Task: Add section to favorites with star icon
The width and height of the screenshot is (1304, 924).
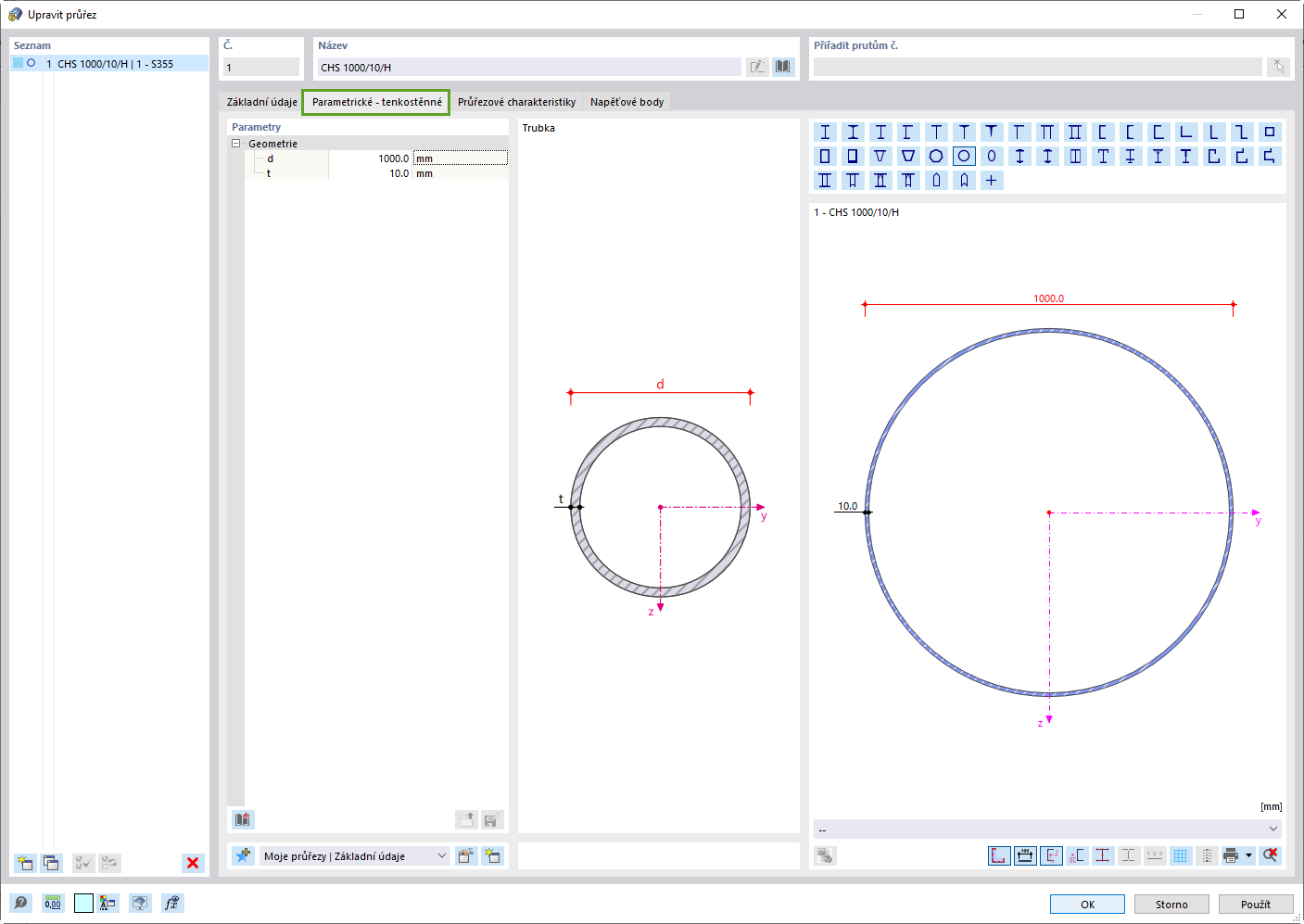Action: [x=243, y=856]
